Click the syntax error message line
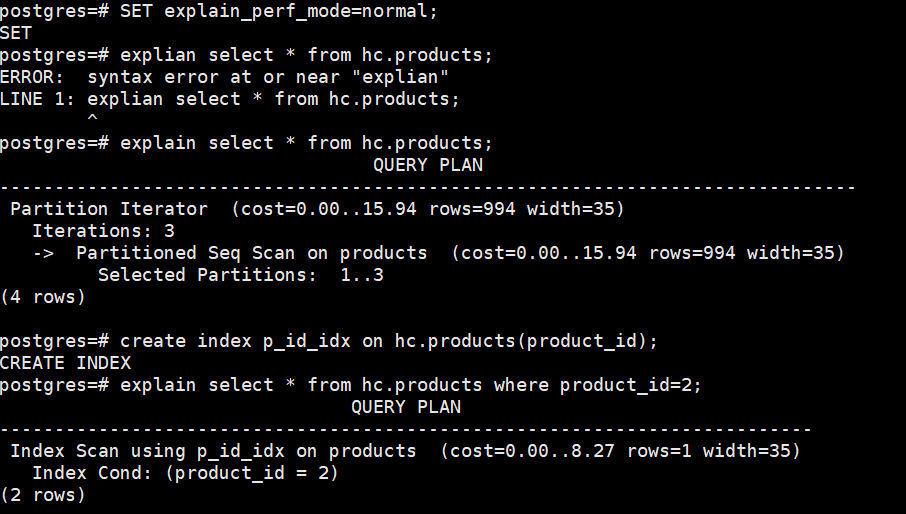906x514 pixels. point(224,77)
